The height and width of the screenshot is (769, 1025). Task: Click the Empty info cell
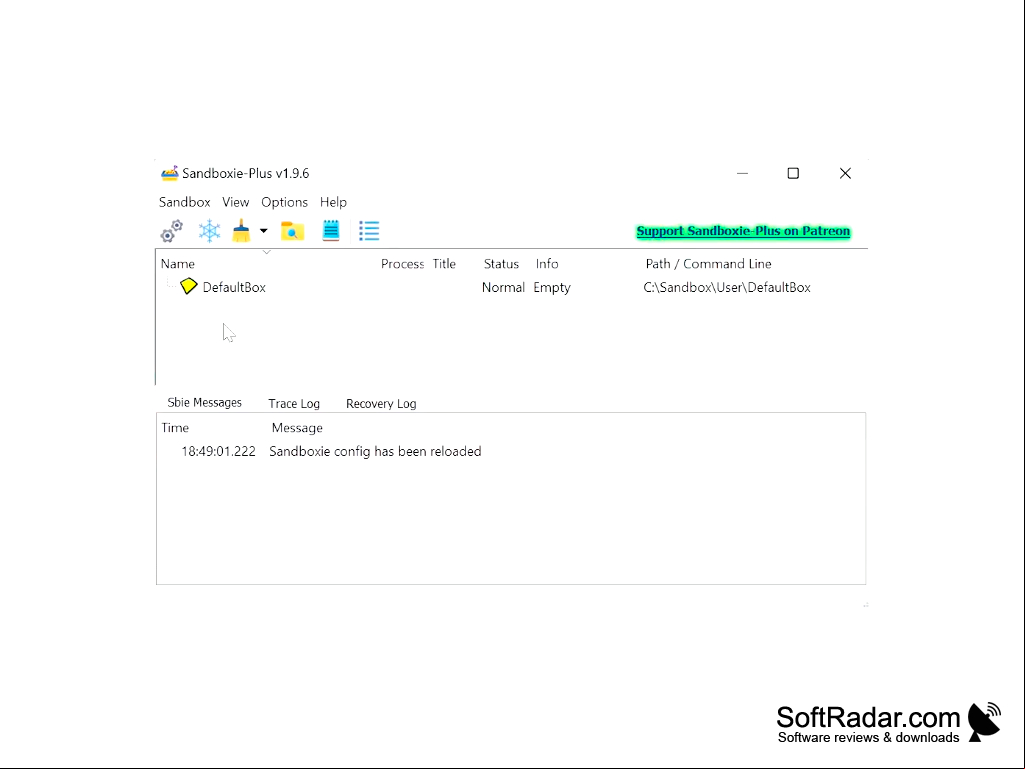552,287
